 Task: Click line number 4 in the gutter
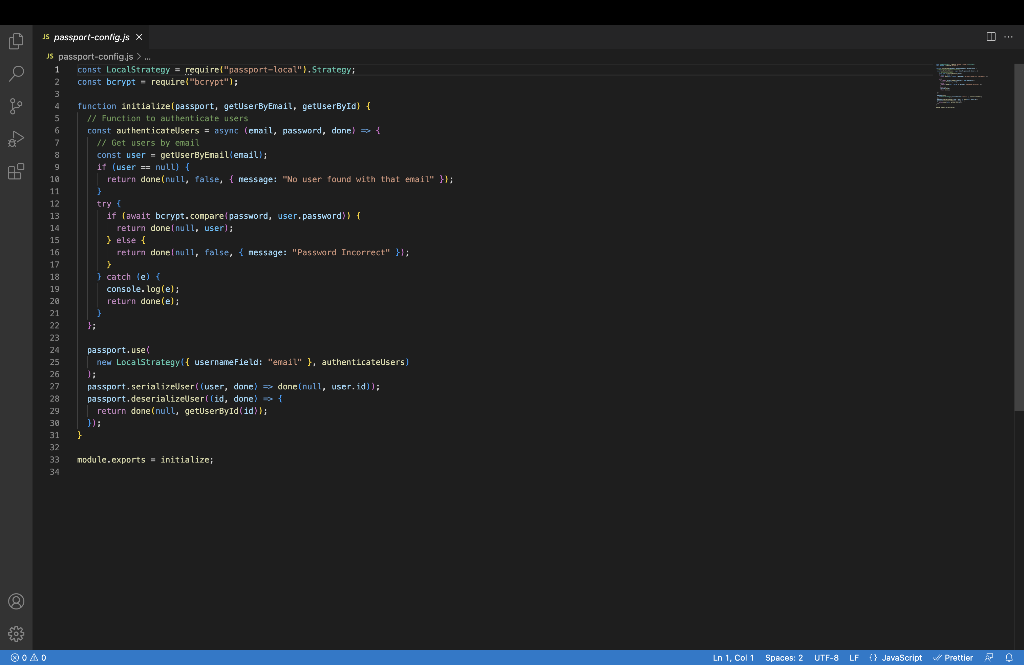(x=57, y=106)
